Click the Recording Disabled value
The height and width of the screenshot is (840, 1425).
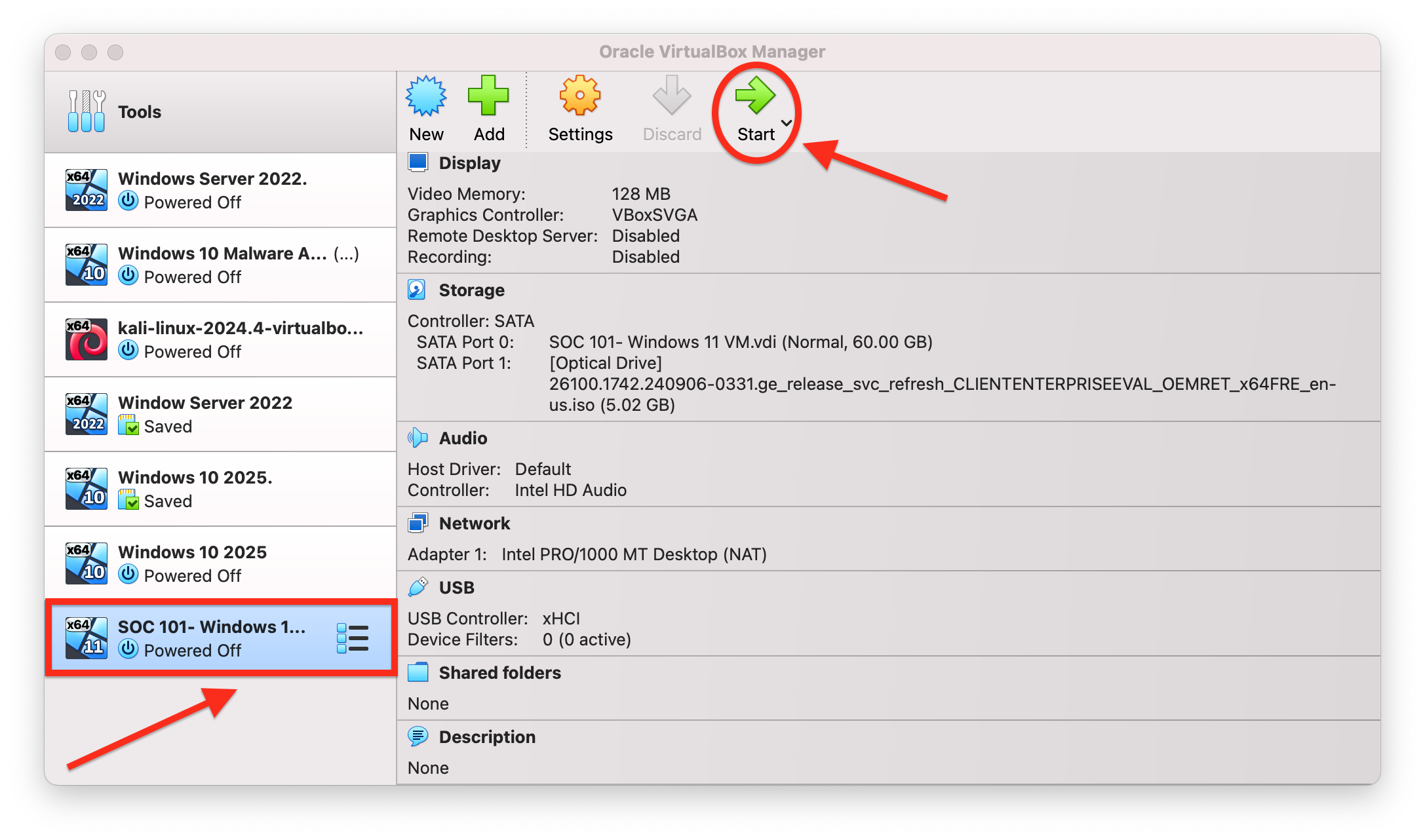(646, 257)
